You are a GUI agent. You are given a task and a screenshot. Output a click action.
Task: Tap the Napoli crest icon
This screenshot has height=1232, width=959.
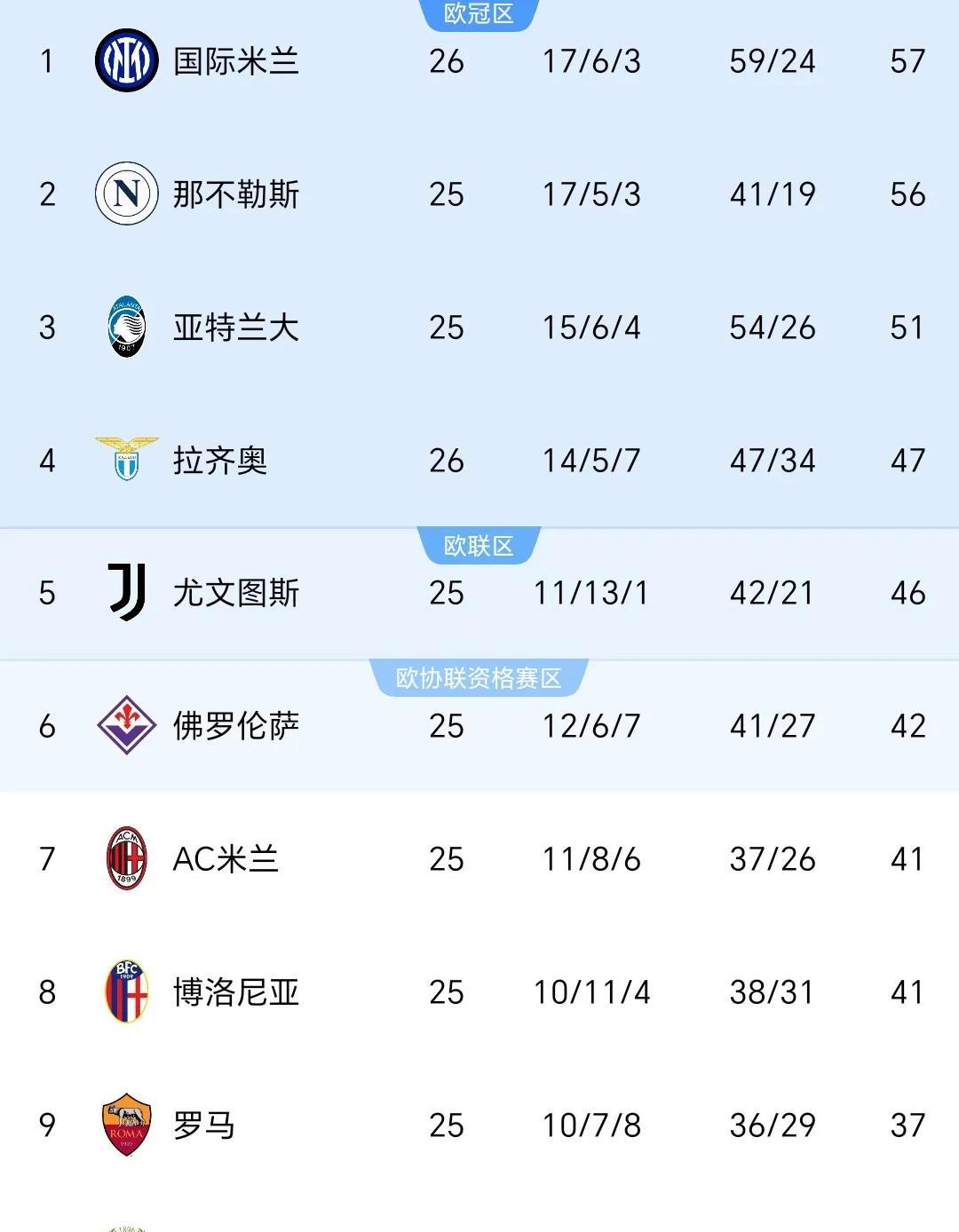click(x=126, y=193)
